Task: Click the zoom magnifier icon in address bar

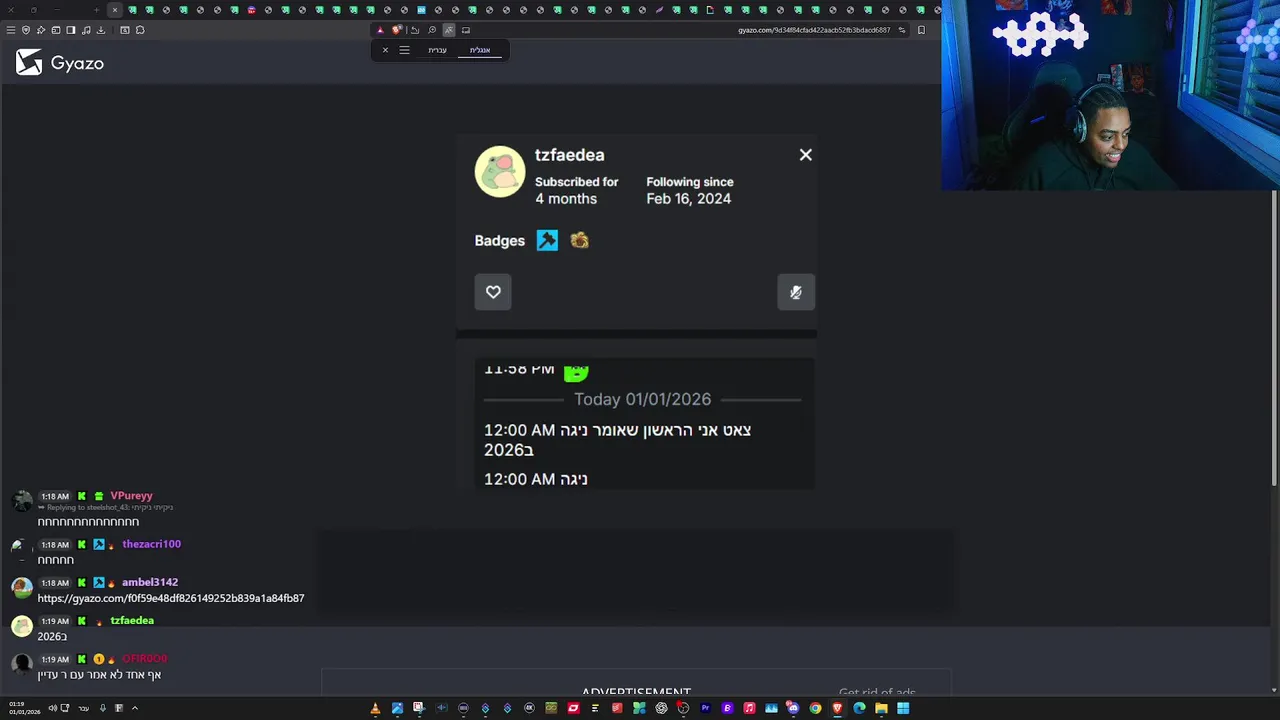Action: click(432, 30)
